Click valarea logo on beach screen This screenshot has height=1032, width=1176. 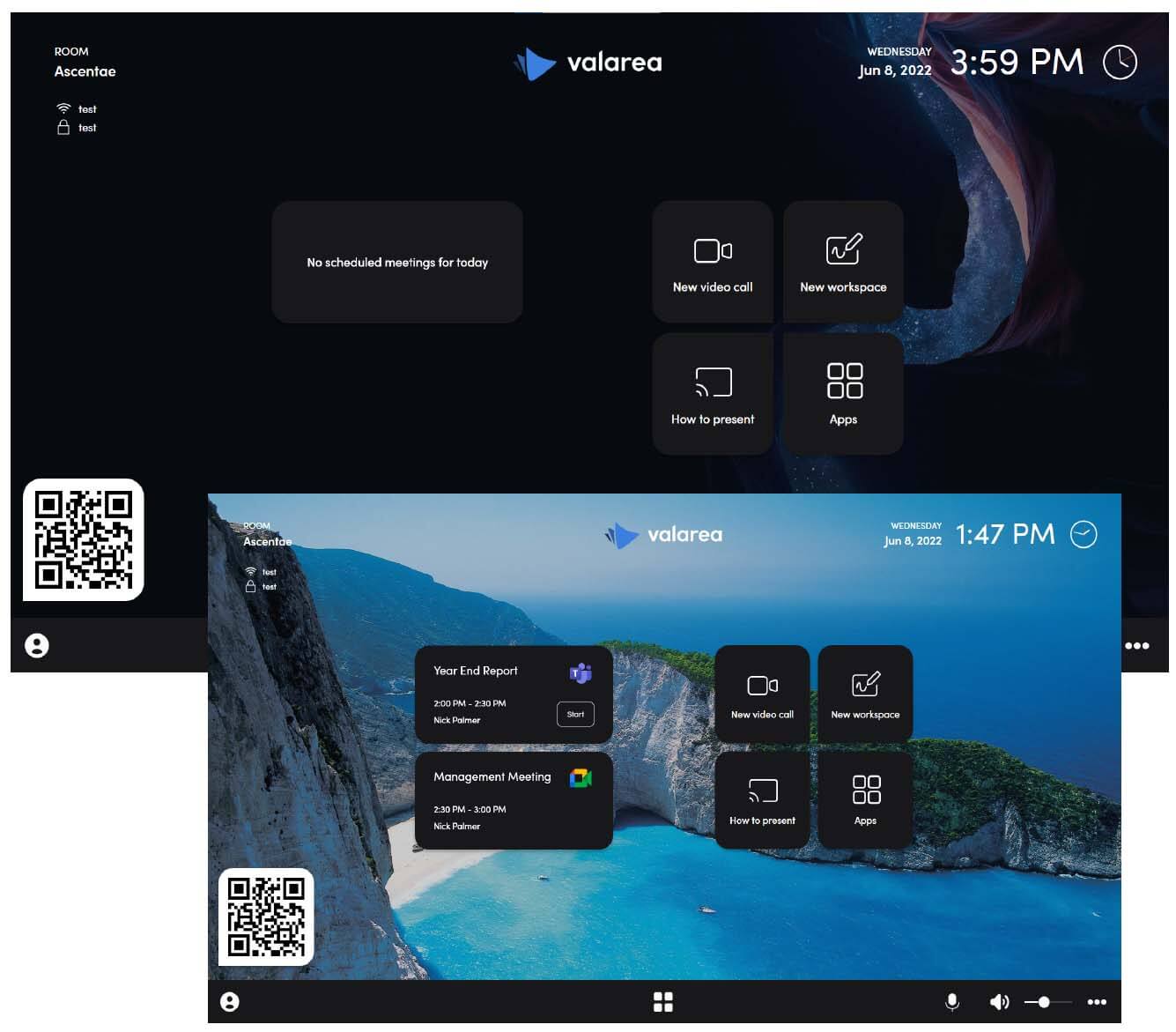pyautogui.click(x=663, y=534)
